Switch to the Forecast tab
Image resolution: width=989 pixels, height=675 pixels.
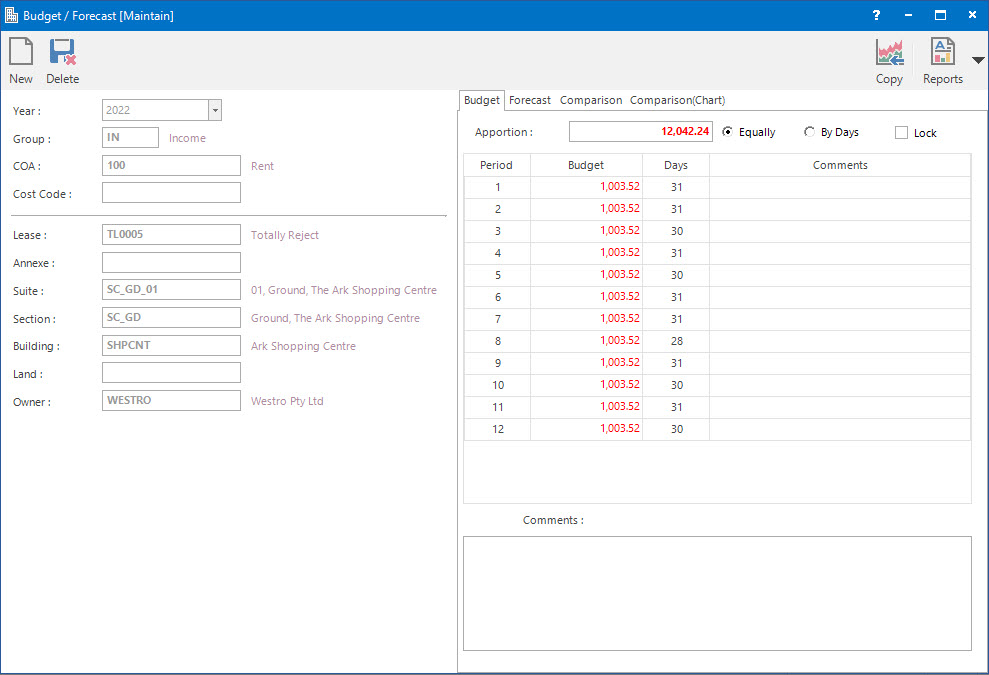click(x=529, y=100)
